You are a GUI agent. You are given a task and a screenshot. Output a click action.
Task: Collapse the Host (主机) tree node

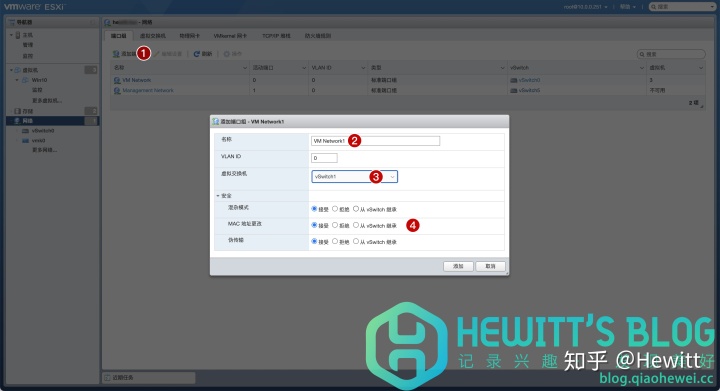11,35
